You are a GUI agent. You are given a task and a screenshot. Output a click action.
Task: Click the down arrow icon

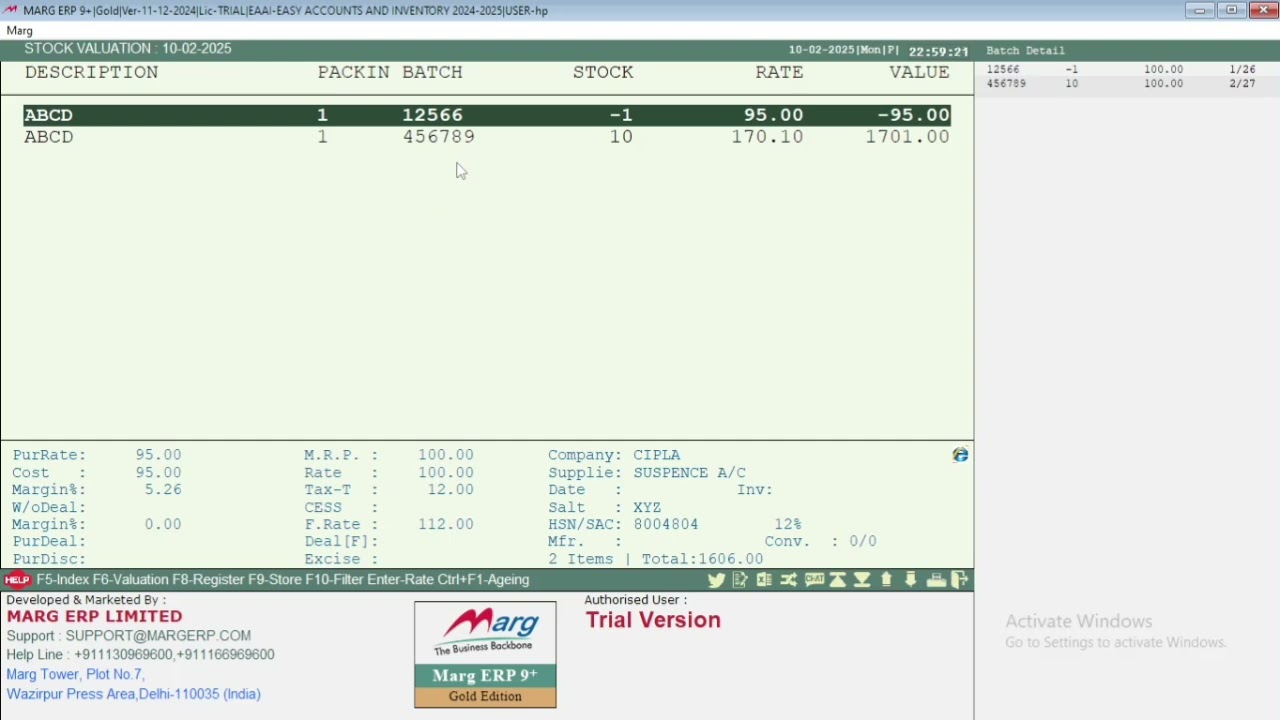pos(910,580)
